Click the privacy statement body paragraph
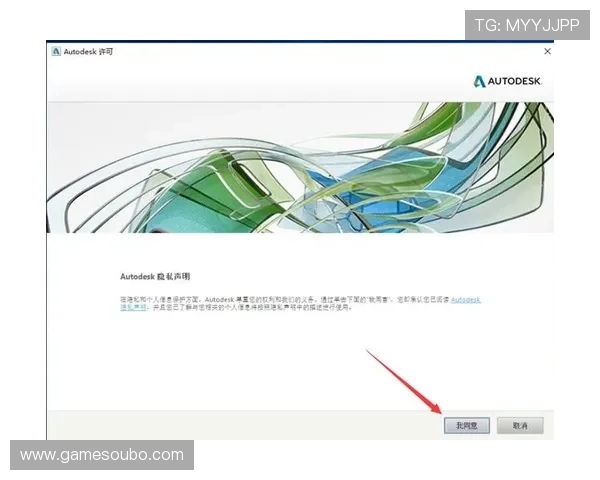This screenshot has width=600, height=480. pos(290,303)
